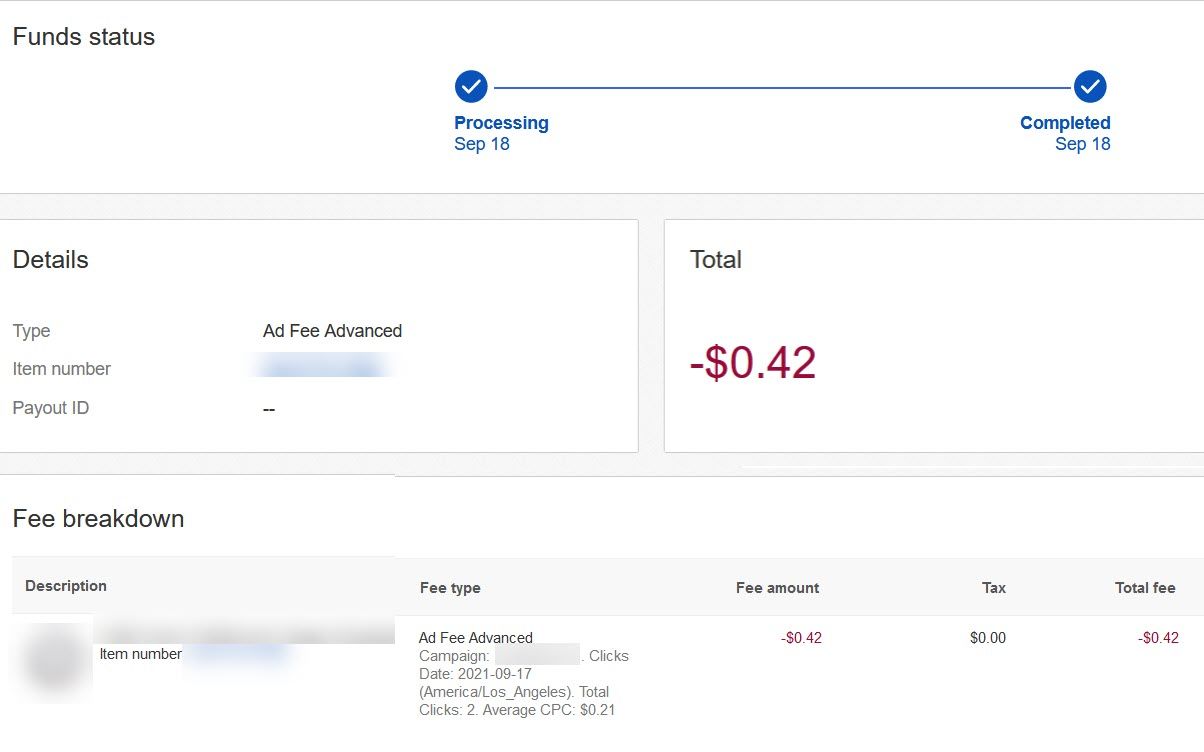The height and width of the screenshot is (752, 1204).
Task: Click the Processing checkmark status icon
Action: pyautogui.click(x=471, y=87)
